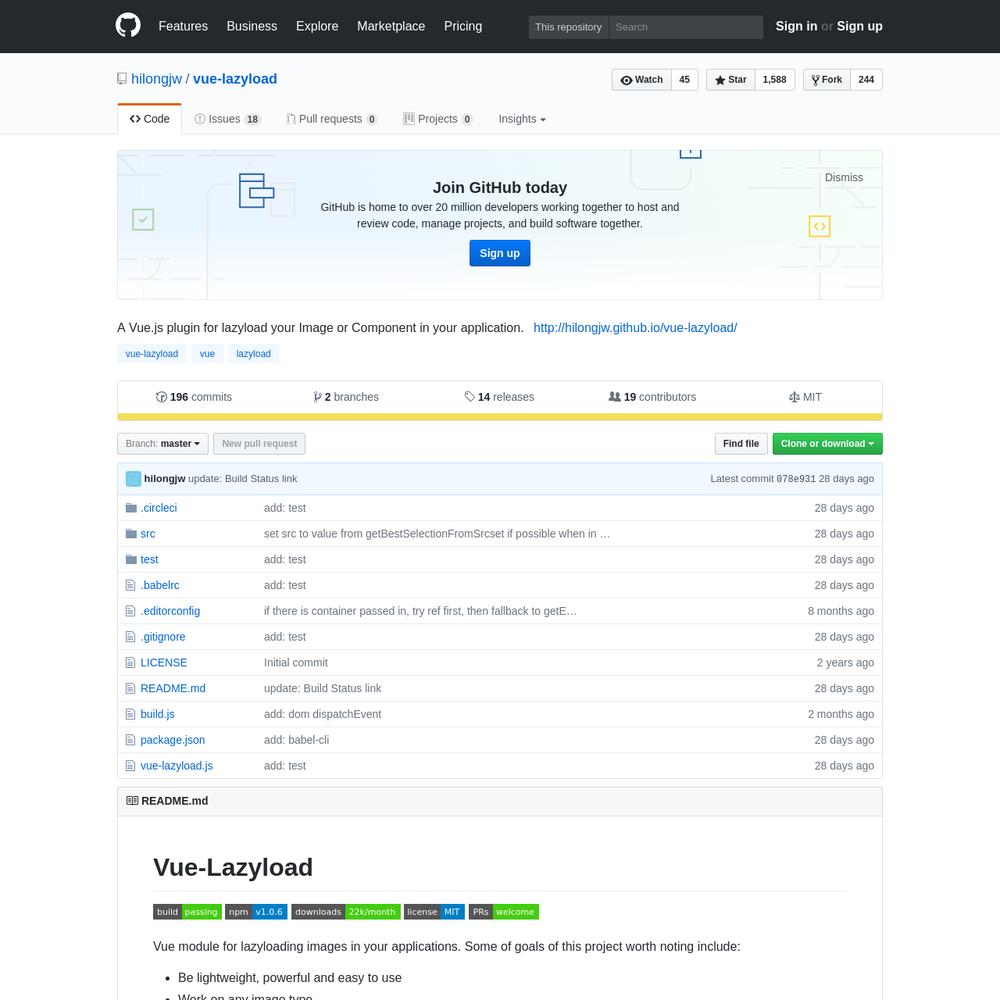
Task: Open Explore in top navigation
Action: (x=317, y=26)
